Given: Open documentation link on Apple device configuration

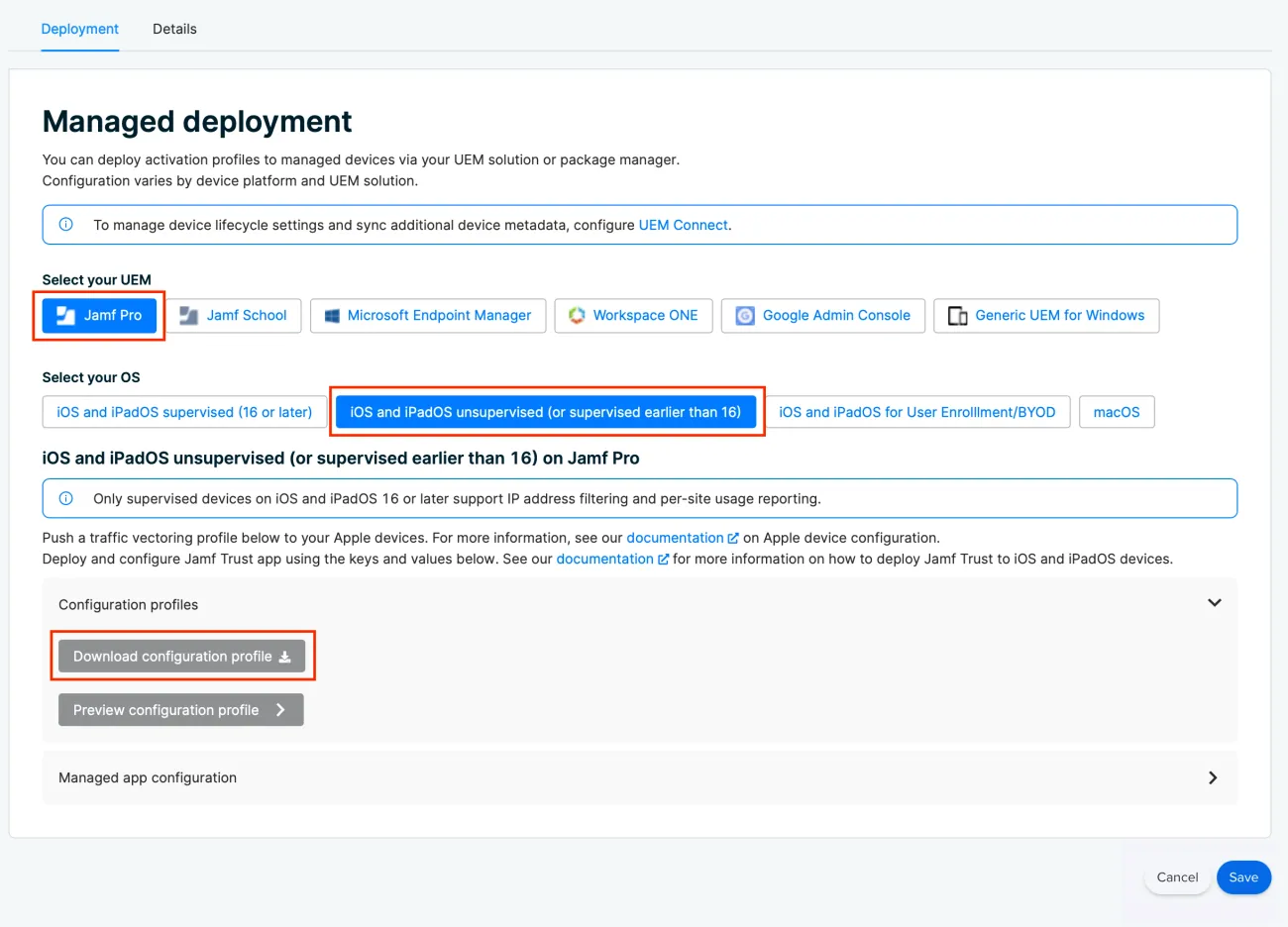Looking at the screenshot, I should click(x=675, y=538).
